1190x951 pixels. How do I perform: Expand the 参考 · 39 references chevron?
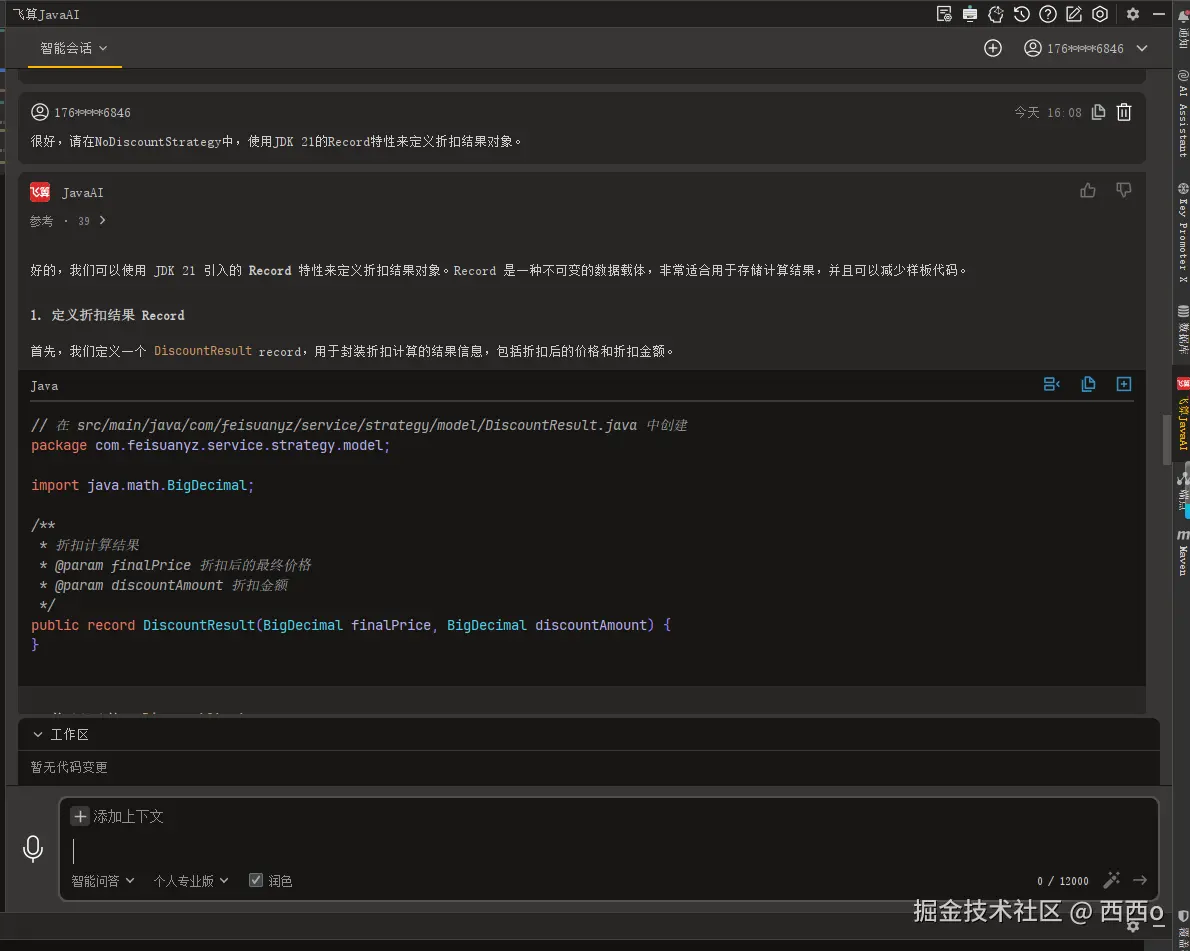pyautogui.click(x=102, y=220)
